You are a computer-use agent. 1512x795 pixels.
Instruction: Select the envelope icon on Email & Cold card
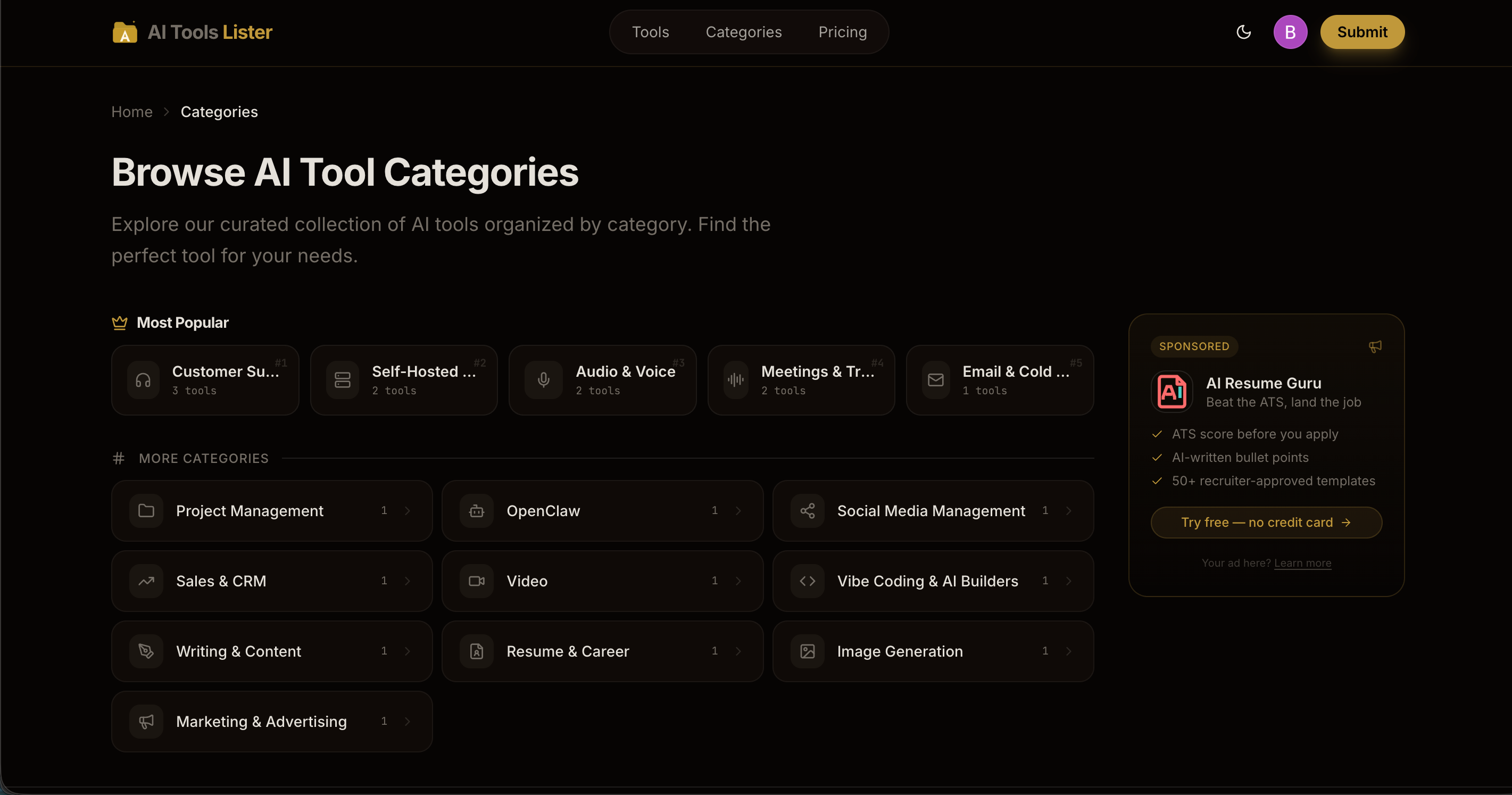tap(935, 380)
